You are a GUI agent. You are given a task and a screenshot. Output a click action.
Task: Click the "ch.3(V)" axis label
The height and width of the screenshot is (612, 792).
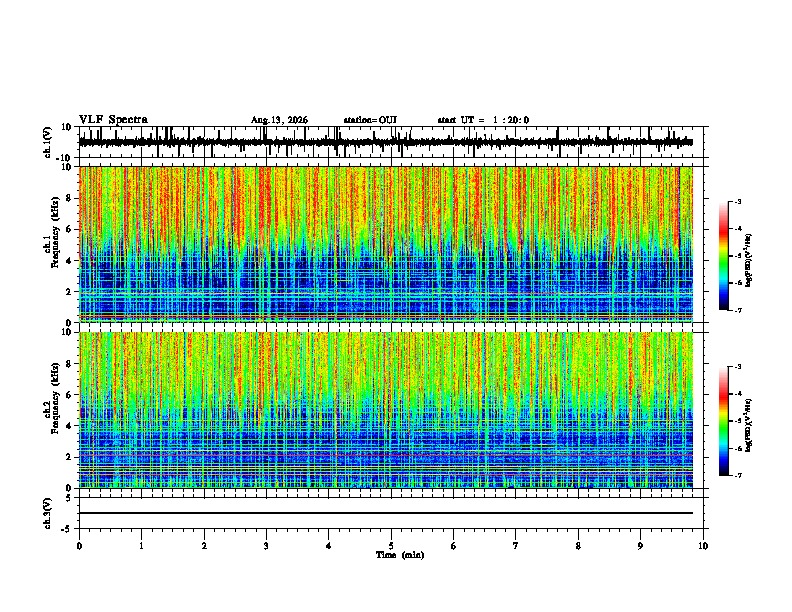pos(48,513)
